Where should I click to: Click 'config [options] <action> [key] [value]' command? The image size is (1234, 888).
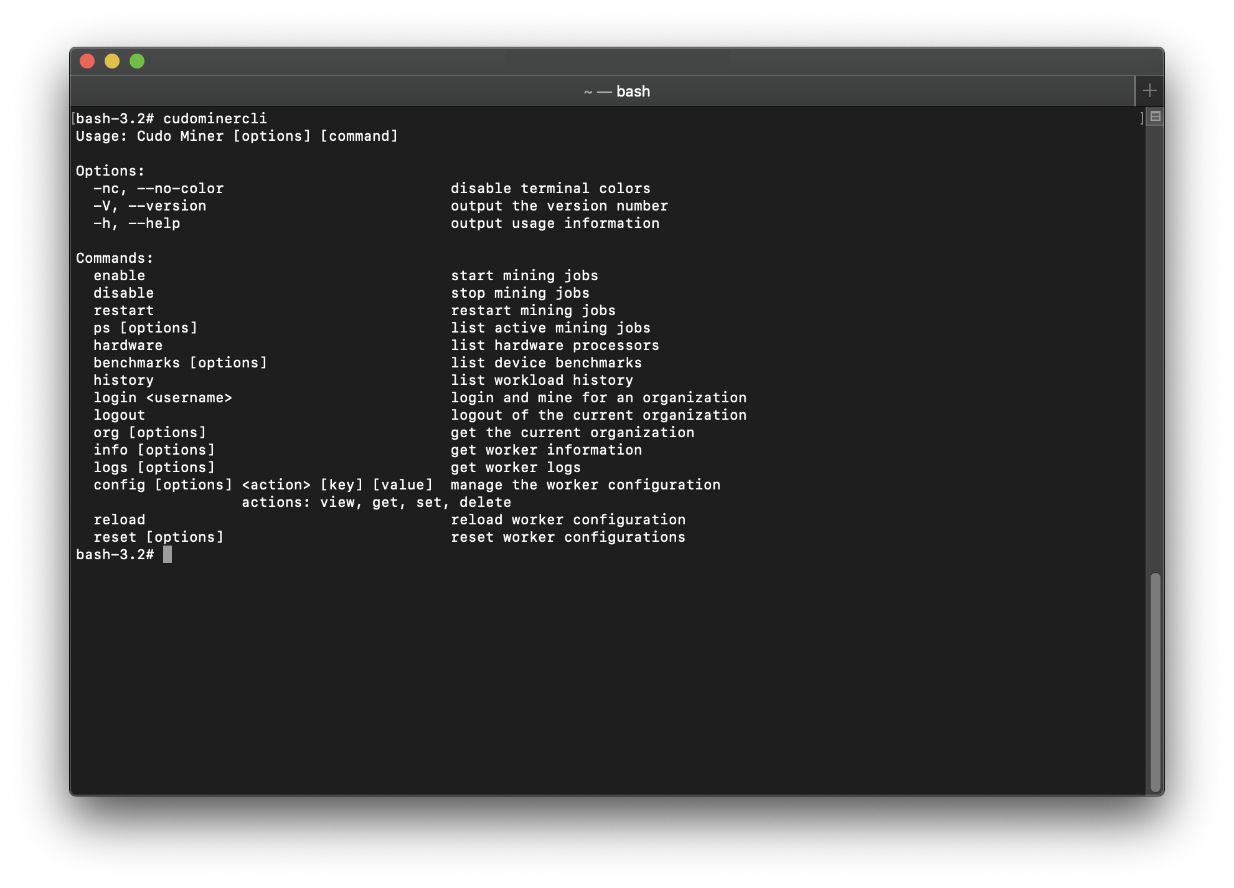point(263,485)
